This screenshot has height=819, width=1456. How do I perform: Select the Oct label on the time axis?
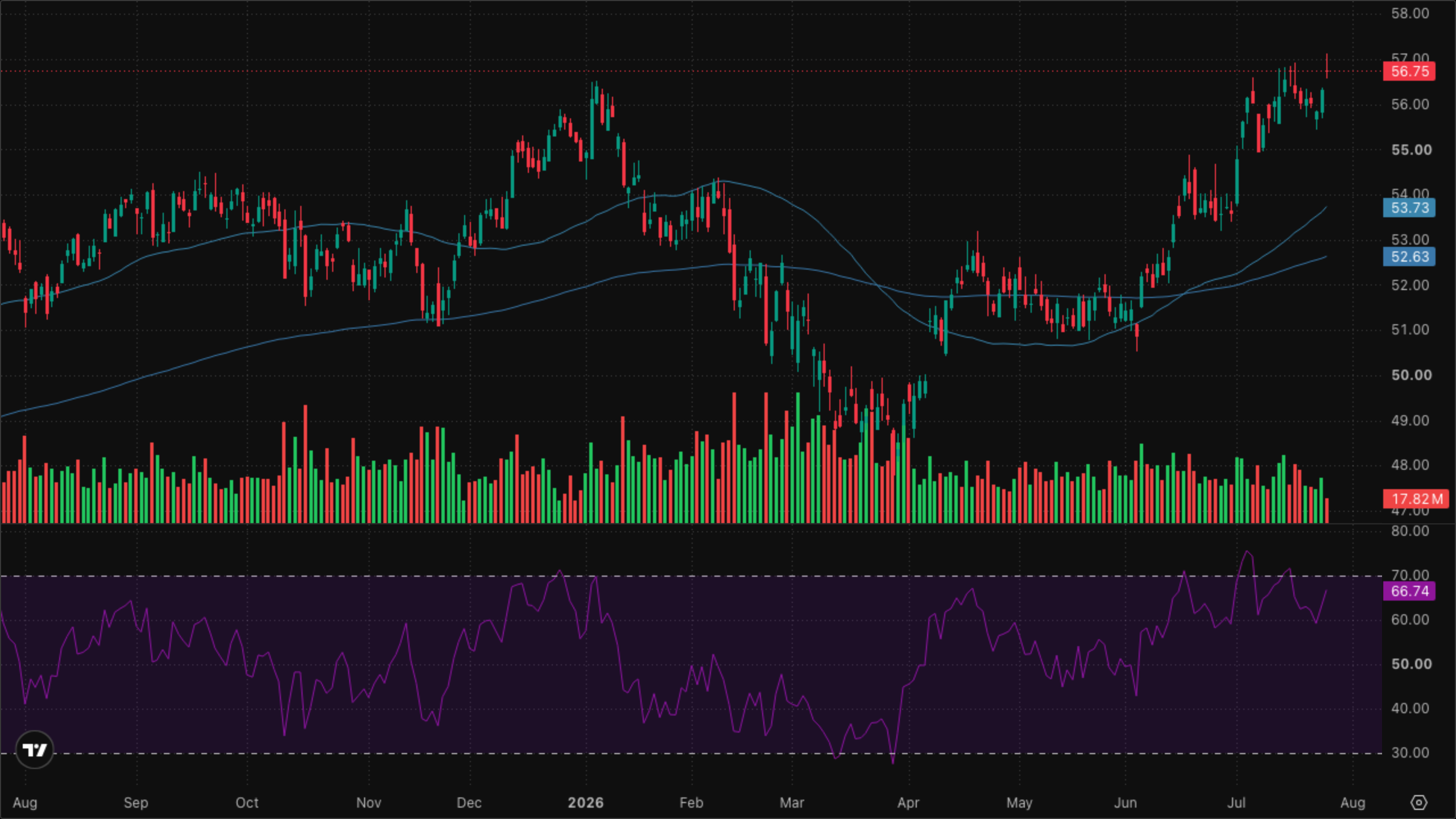[x=247, y=803]
